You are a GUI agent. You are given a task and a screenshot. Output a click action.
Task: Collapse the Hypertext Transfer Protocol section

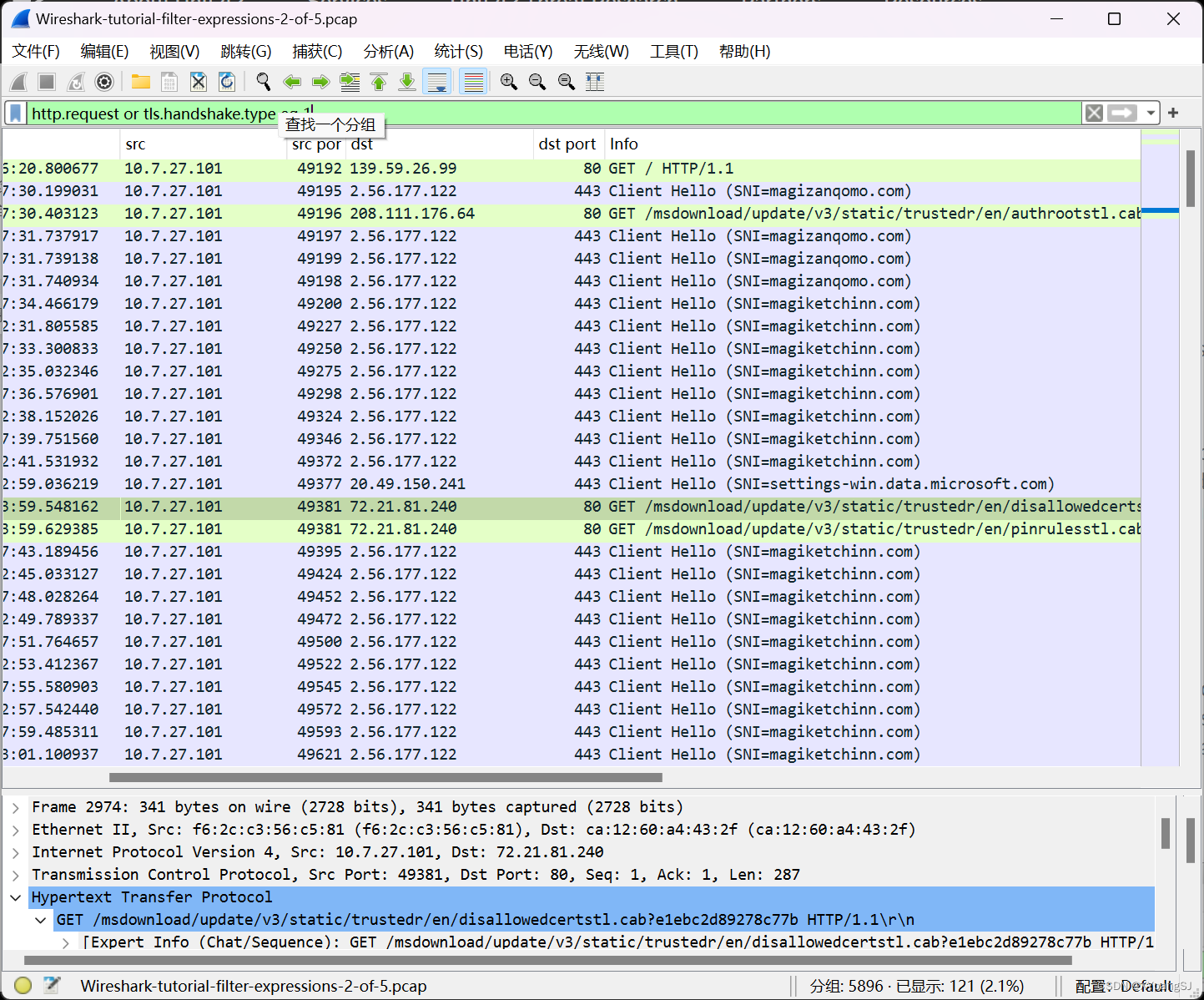pyautogui.click(x=16, y=898)
